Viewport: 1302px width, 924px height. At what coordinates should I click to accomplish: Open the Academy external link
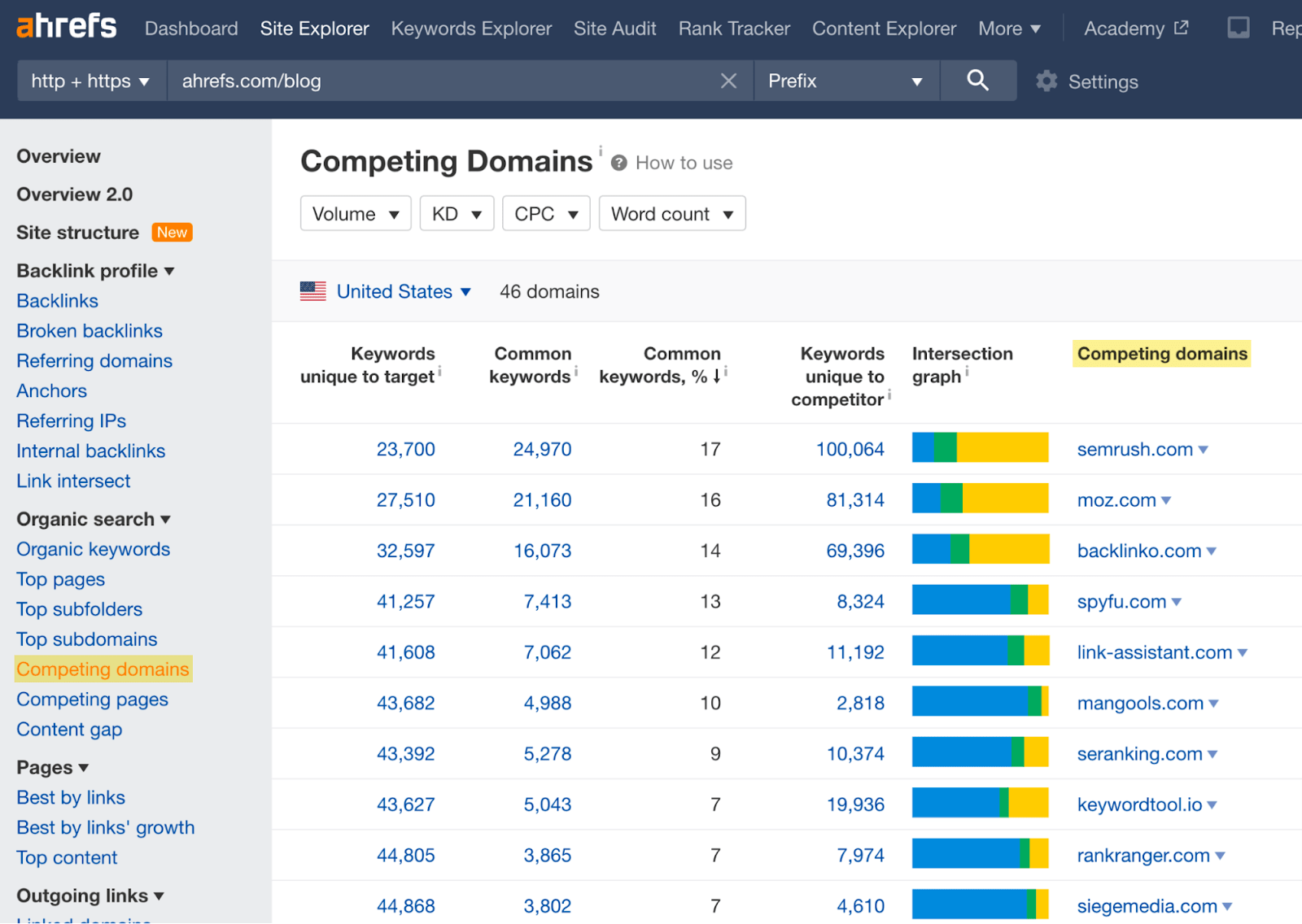tap(1136, 28)
